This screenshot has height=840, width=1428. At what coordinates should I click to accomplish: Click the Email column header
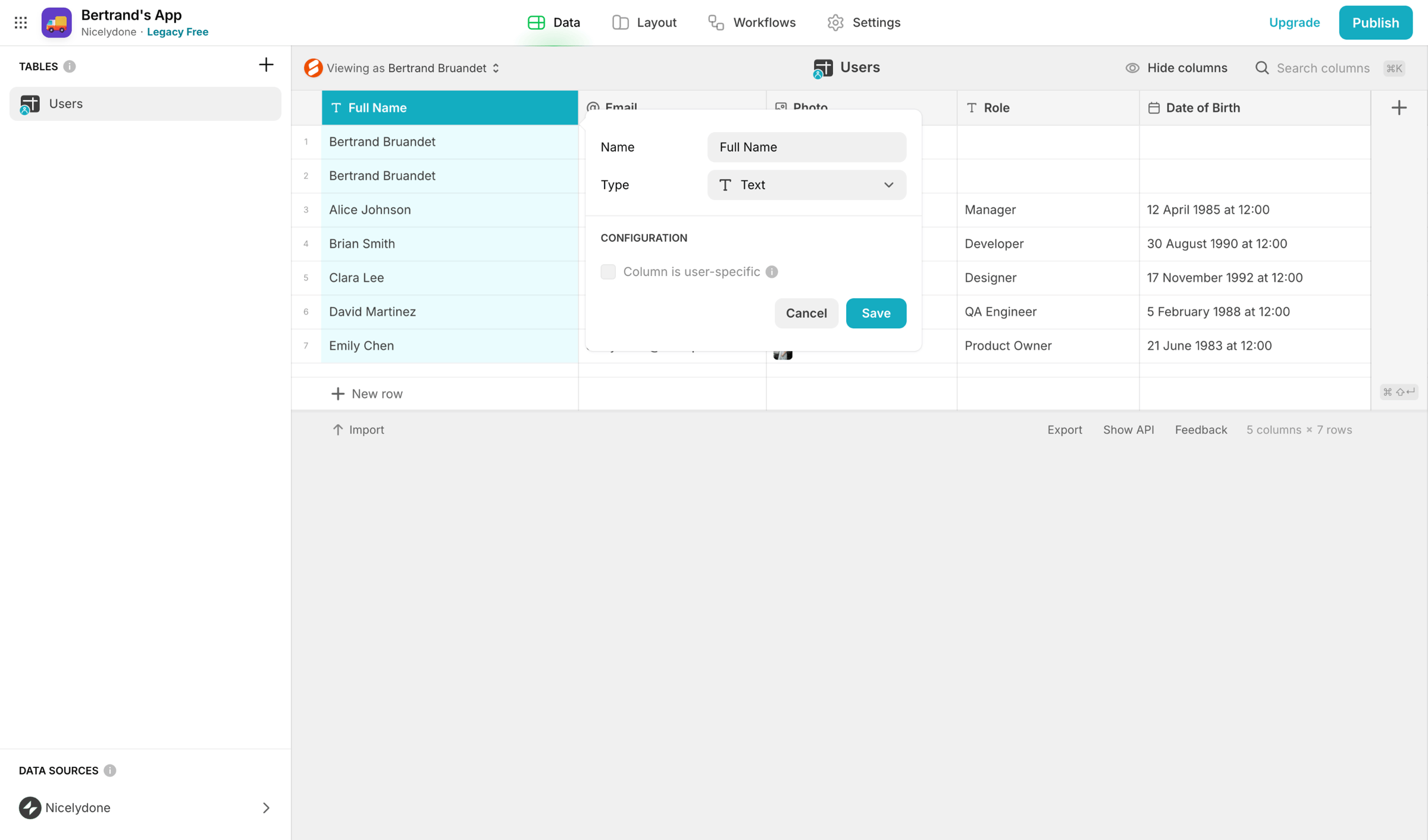click(x=672, y=101)
